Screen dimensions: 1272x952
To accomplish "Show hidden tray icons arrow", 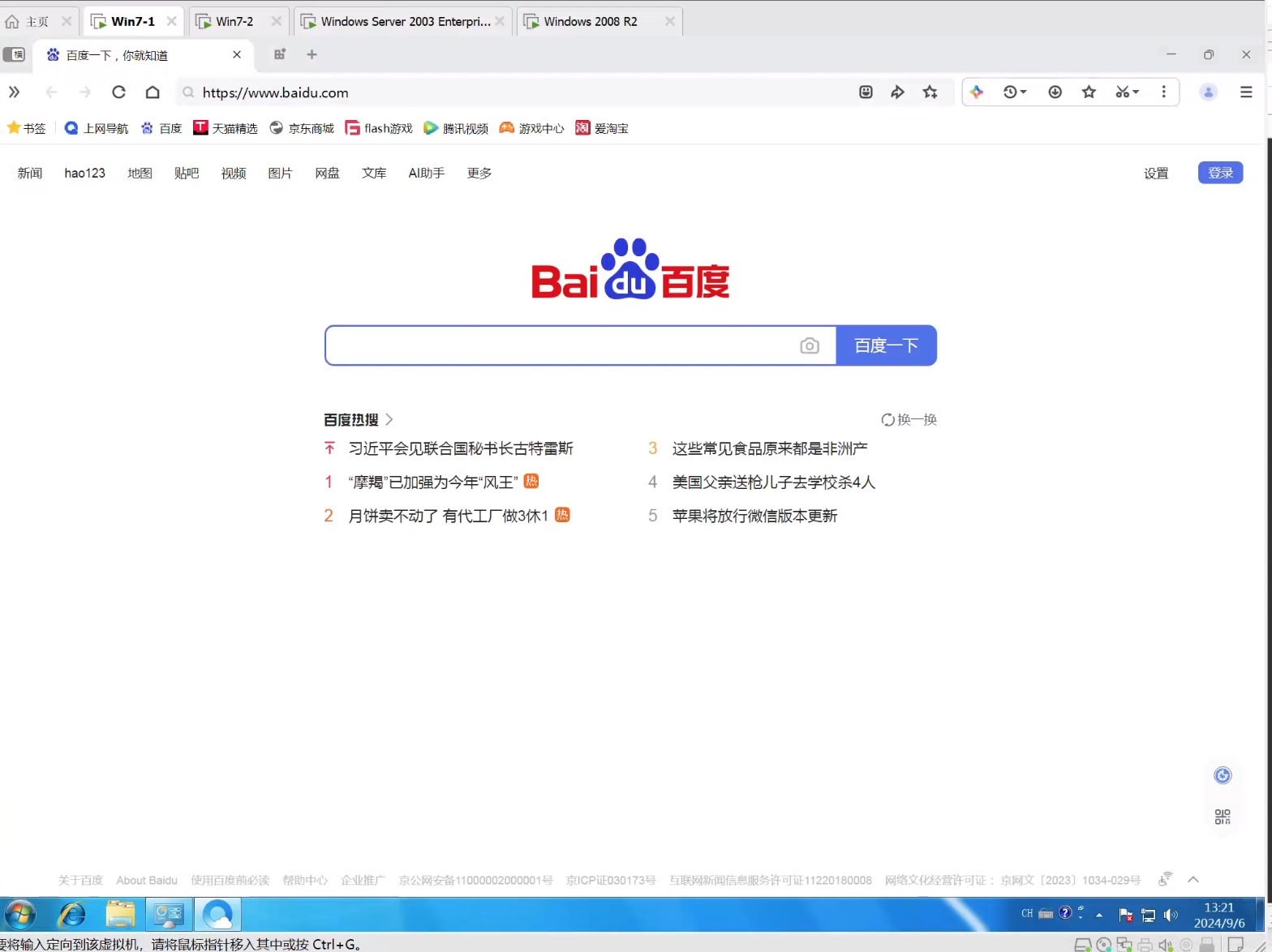I will [1099, 915].
